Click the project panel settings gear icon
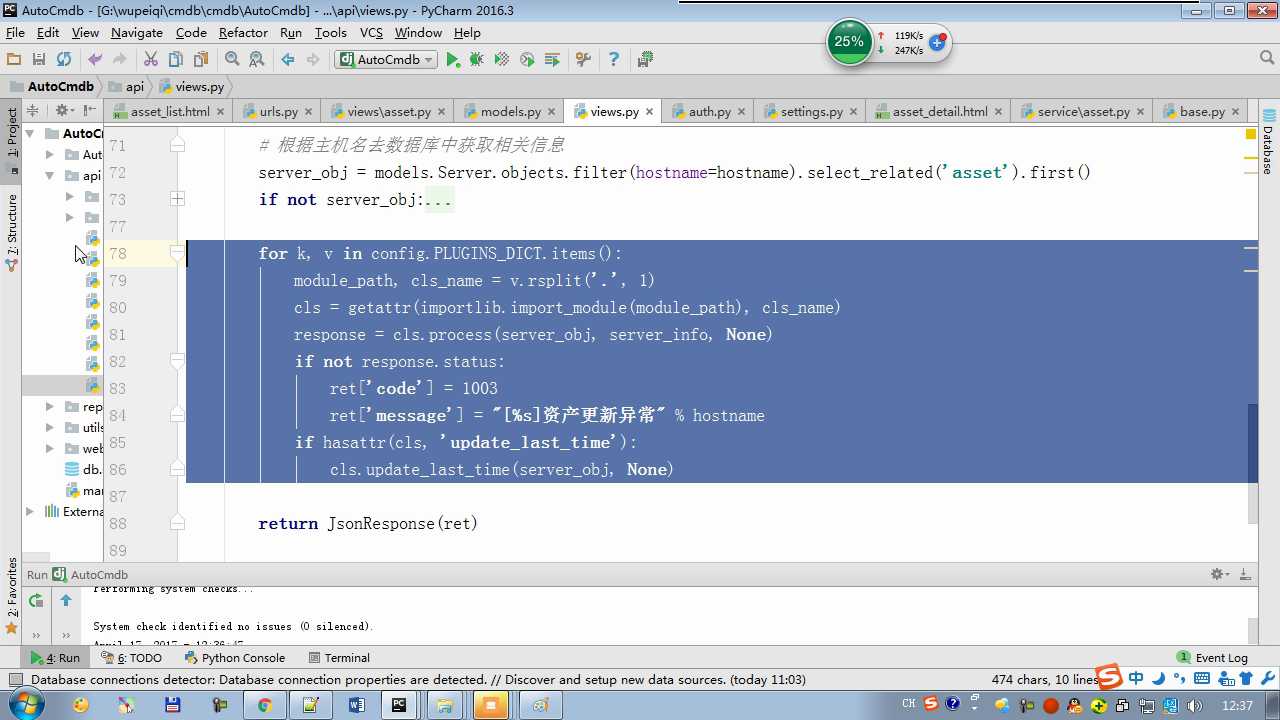Screen dimensions: 1280x720 [x=63, y=111]
